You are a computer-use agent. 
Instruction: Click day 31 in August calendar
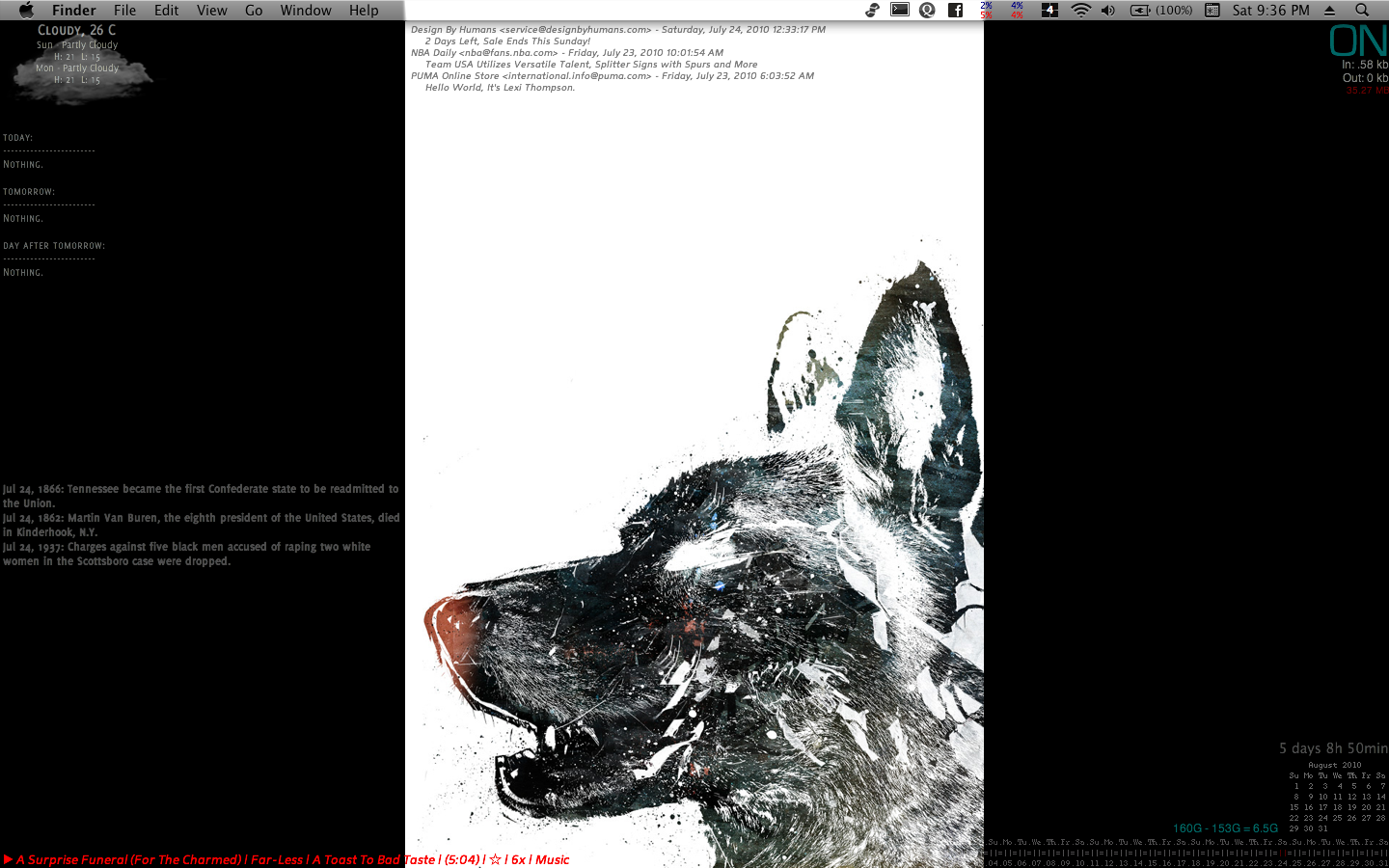(x=1322, y=828)
